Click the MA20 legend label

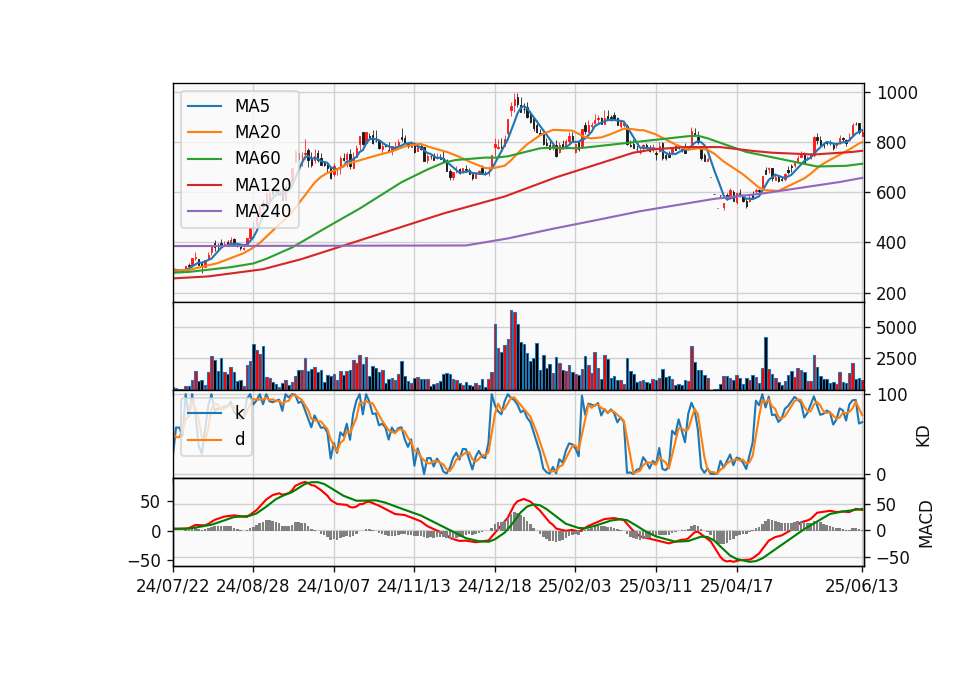tap(257, 132)
